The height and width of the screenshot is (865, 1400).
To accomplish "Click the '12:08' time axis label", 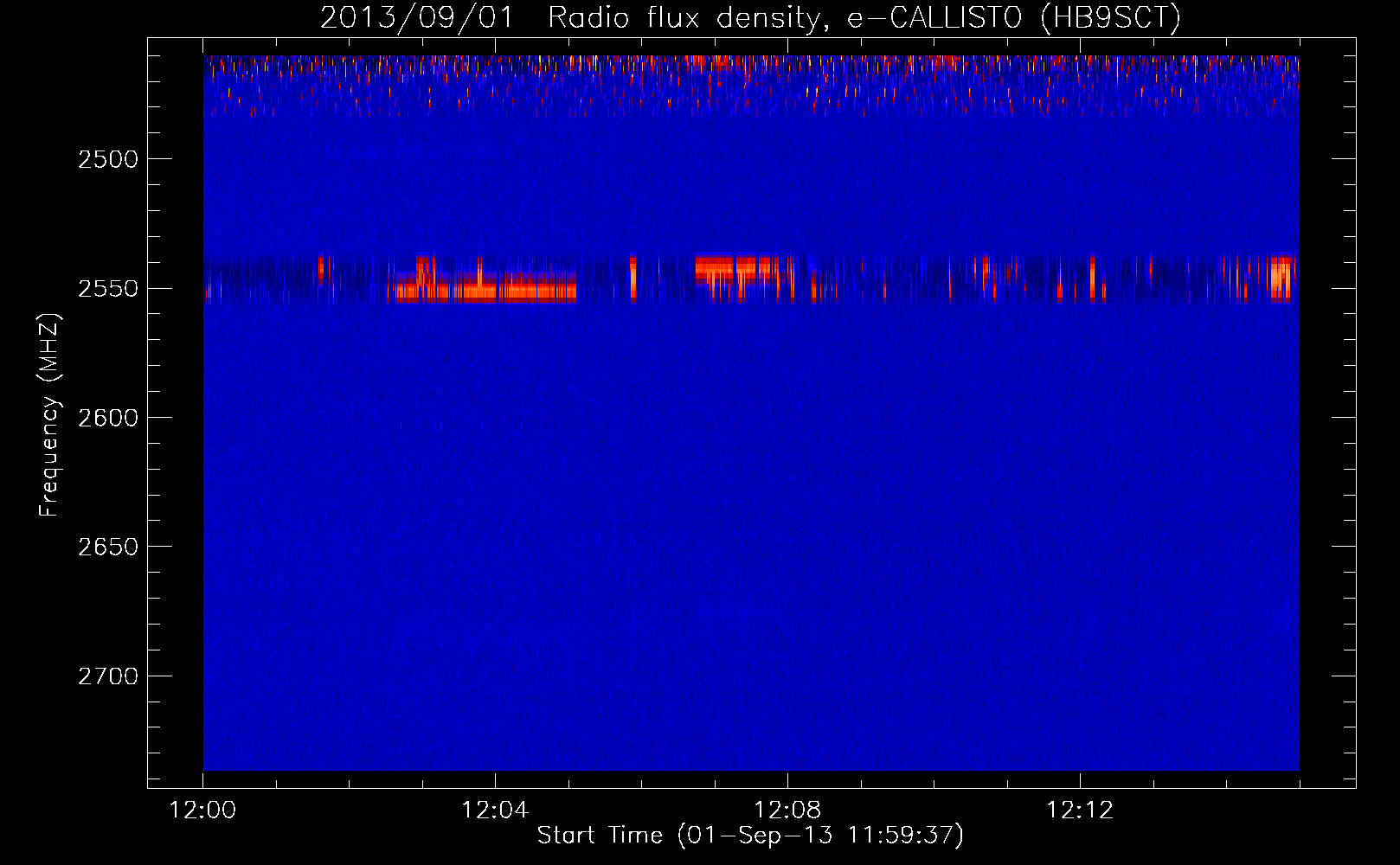I will [x=787, y=811].
